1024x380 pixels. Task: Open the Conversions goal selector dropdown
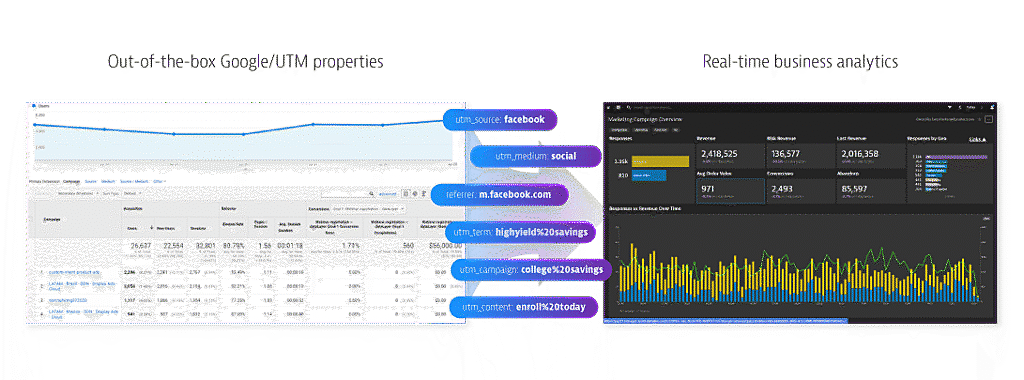pos(368,209)
